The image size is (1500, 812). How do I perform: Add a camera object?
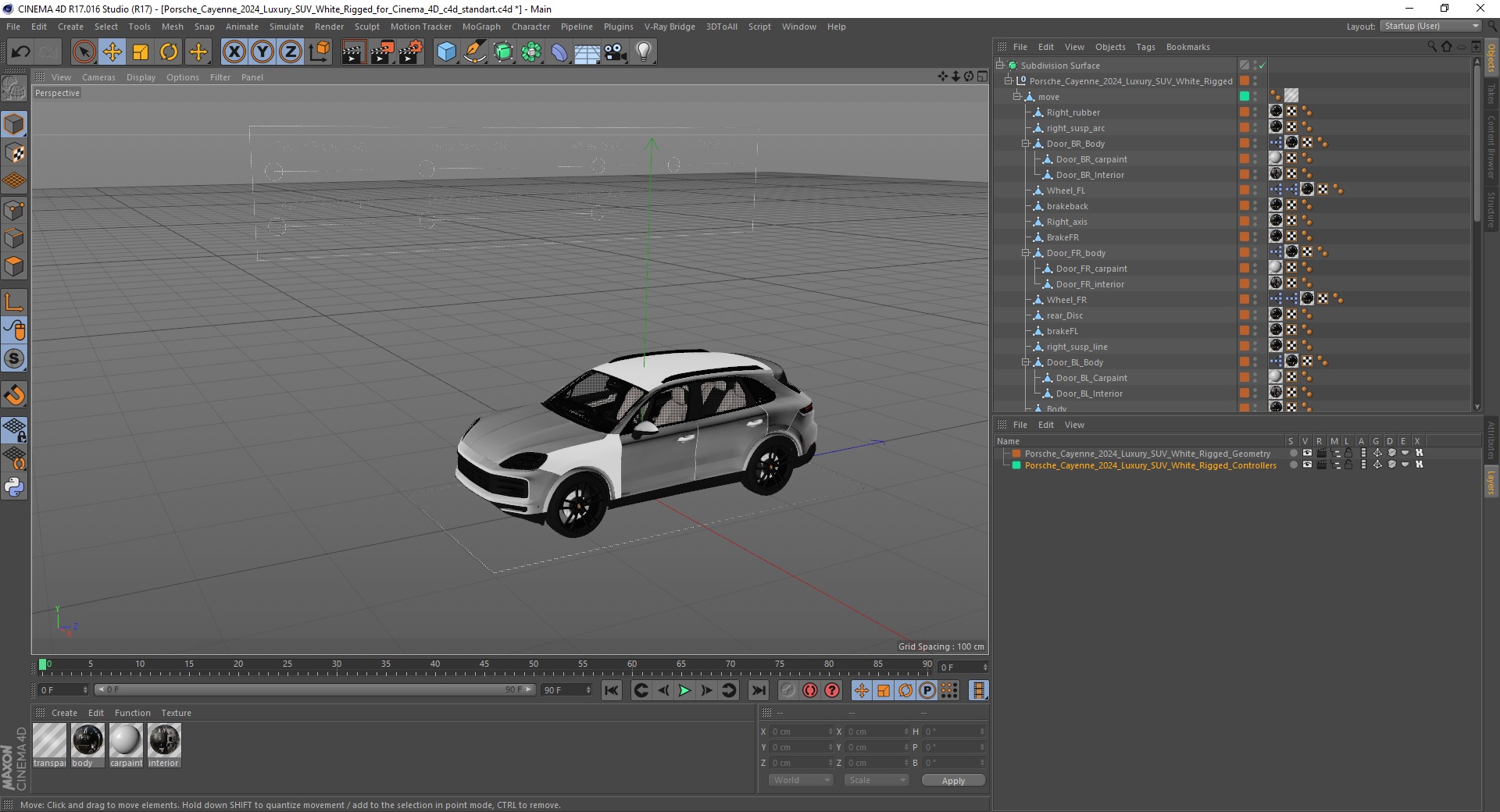tap(616, 52)
